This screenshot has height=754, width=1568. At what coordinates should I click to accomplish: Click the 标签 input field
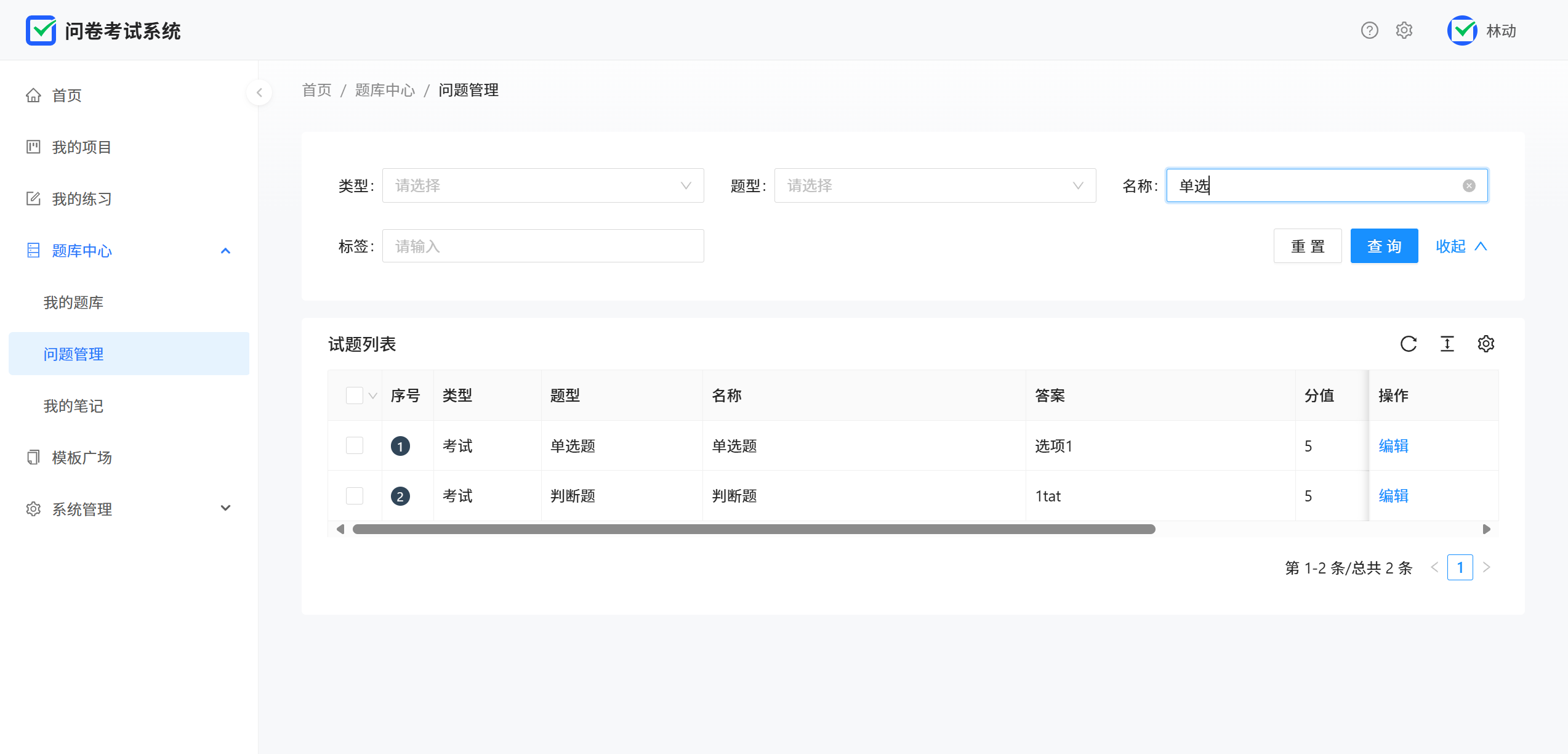[542, 246]
